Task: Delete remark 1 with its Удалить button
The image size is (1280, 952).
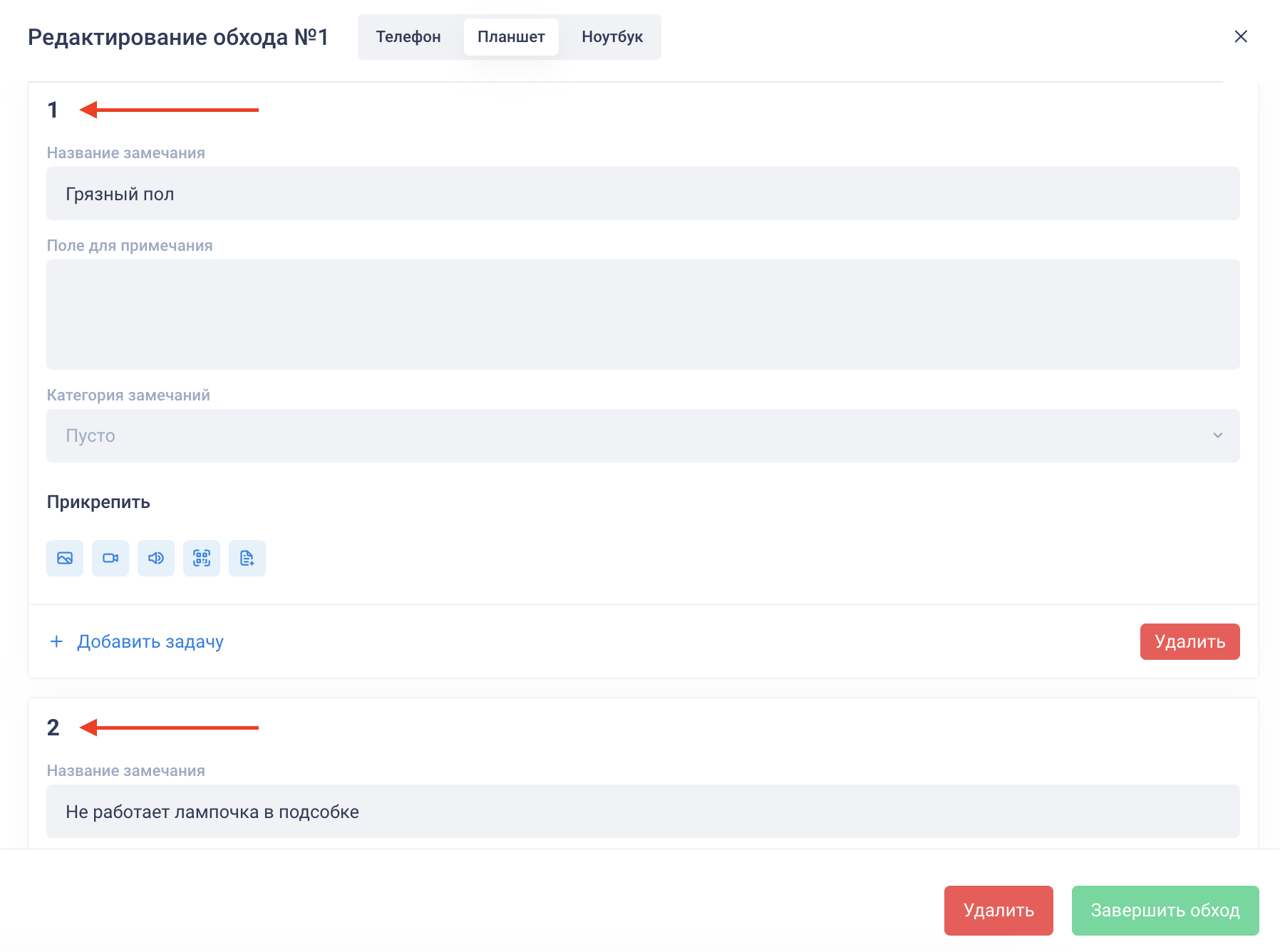Action: tap(1189, 641)
